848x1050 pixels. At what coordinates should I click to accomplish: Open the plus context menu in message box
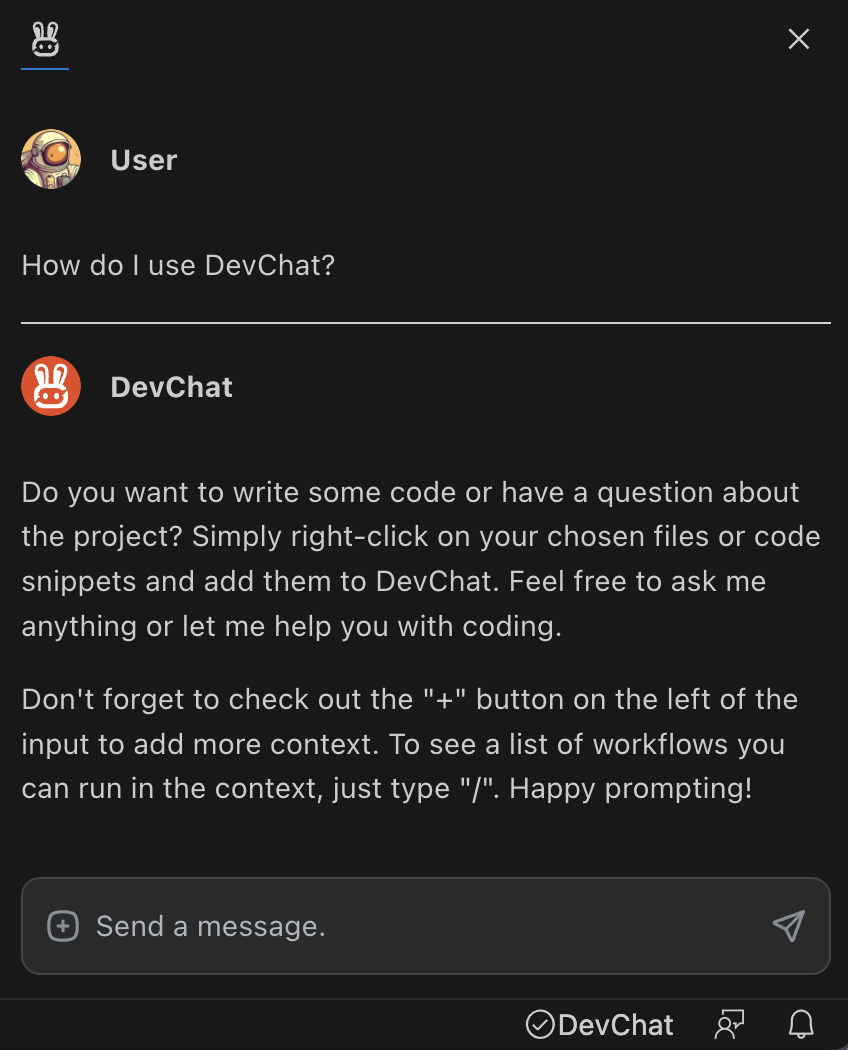[62, 926]
